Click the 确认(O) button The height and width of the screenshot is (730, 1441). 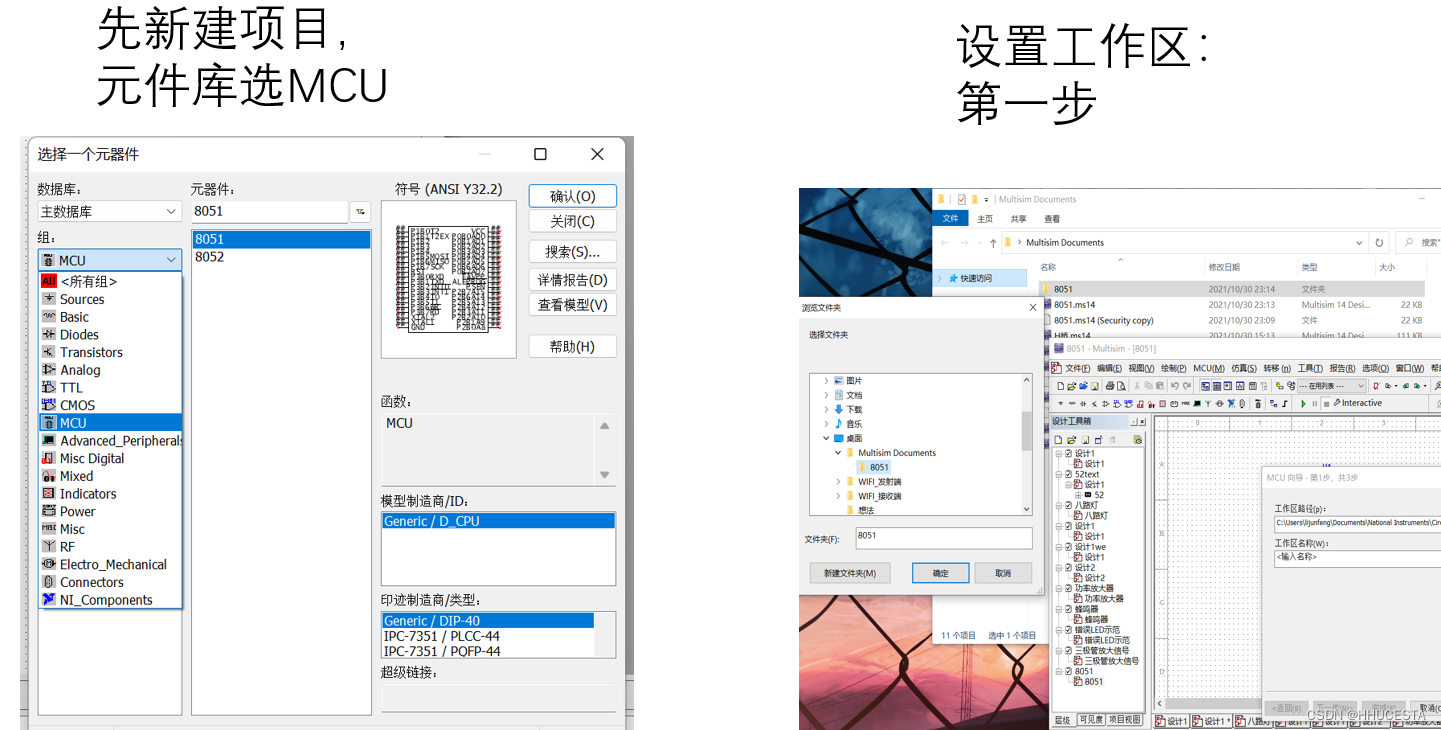click(572, 197)
